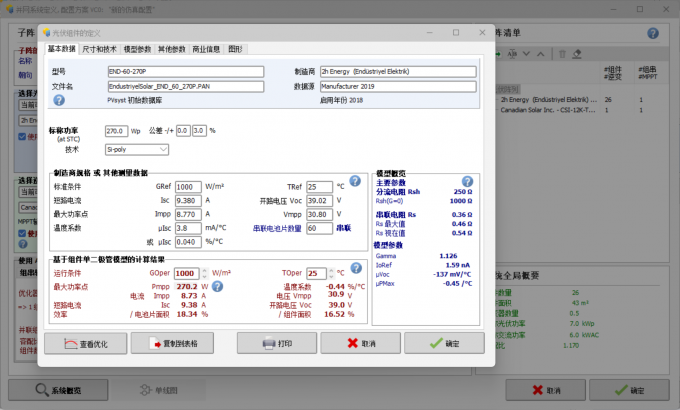Image resolution: width=680 pixels, height=410 pixels.
Task: Click µPMax value -0.45 /°C
Action: (457, 283)
